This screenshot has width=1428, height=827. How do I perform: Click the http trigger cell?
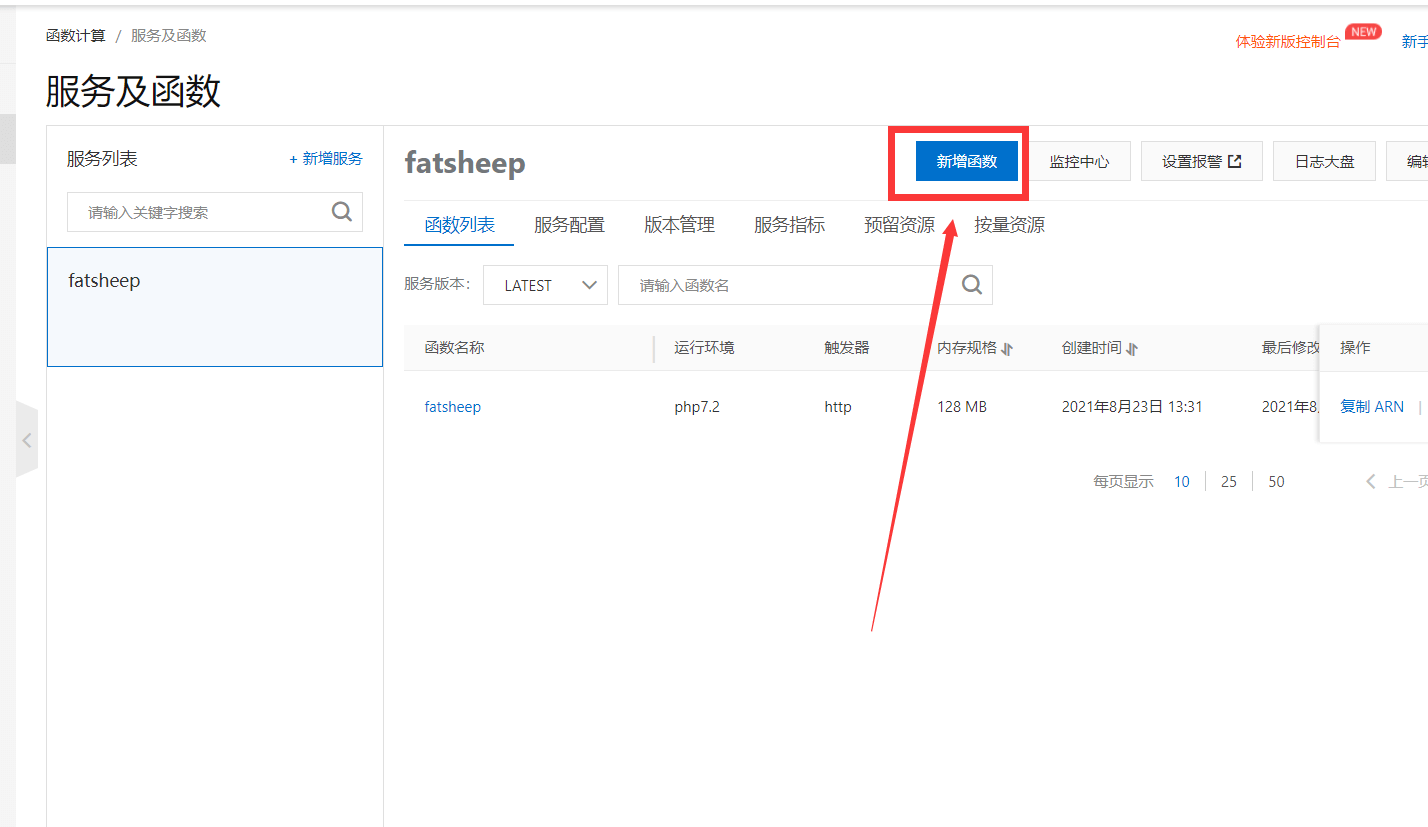coord(838,407)
